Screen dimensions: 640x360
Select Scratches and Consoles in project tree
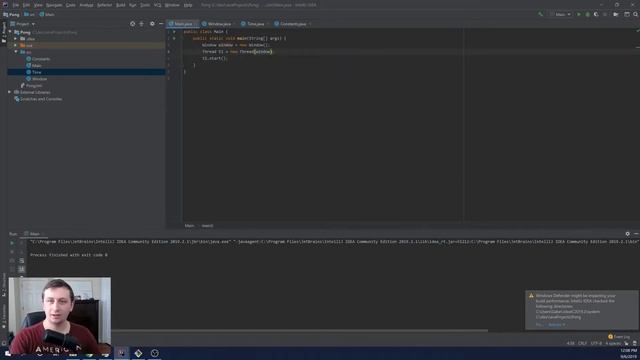(41, 99)
